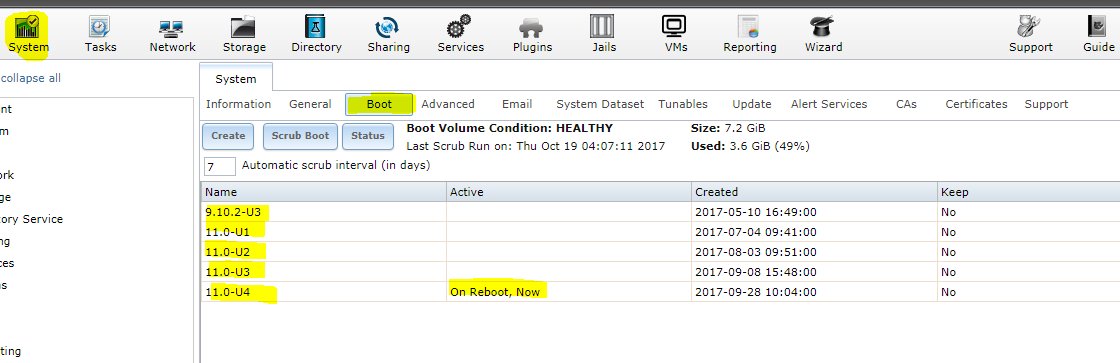The height and width of the screenshot is (363, 1120).
Task: Sort by the Name column header
Action: [x=324, y=192]
